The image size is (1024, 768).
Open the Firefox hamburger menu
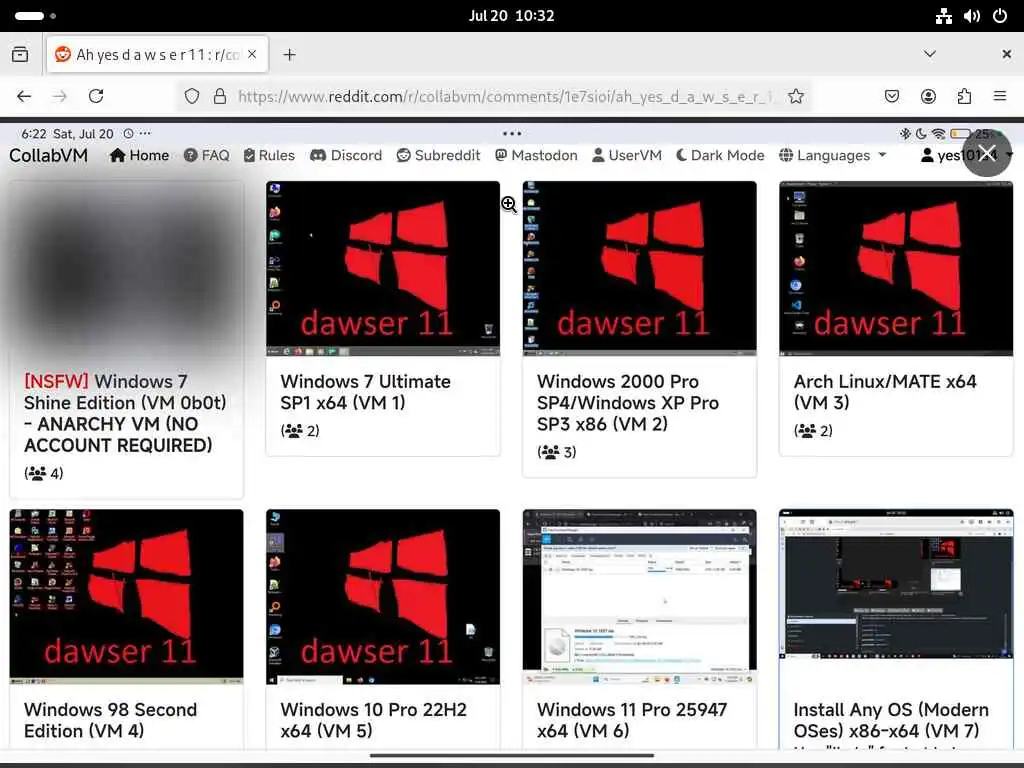click(x=1000, y=96)
